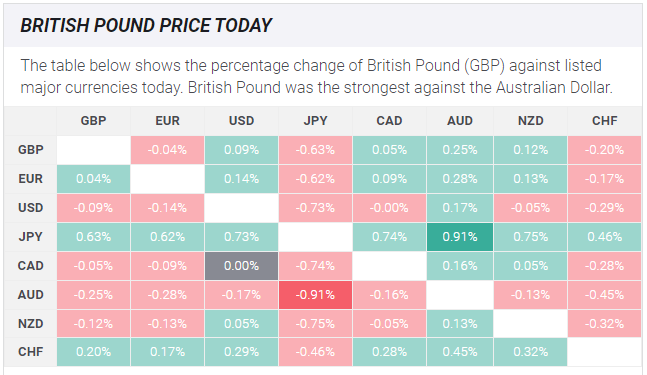The width and height of the screenshot is (647, 375).
Task: Select GBP row JPY cell showing -0.63%
Action: pos(315,150)
